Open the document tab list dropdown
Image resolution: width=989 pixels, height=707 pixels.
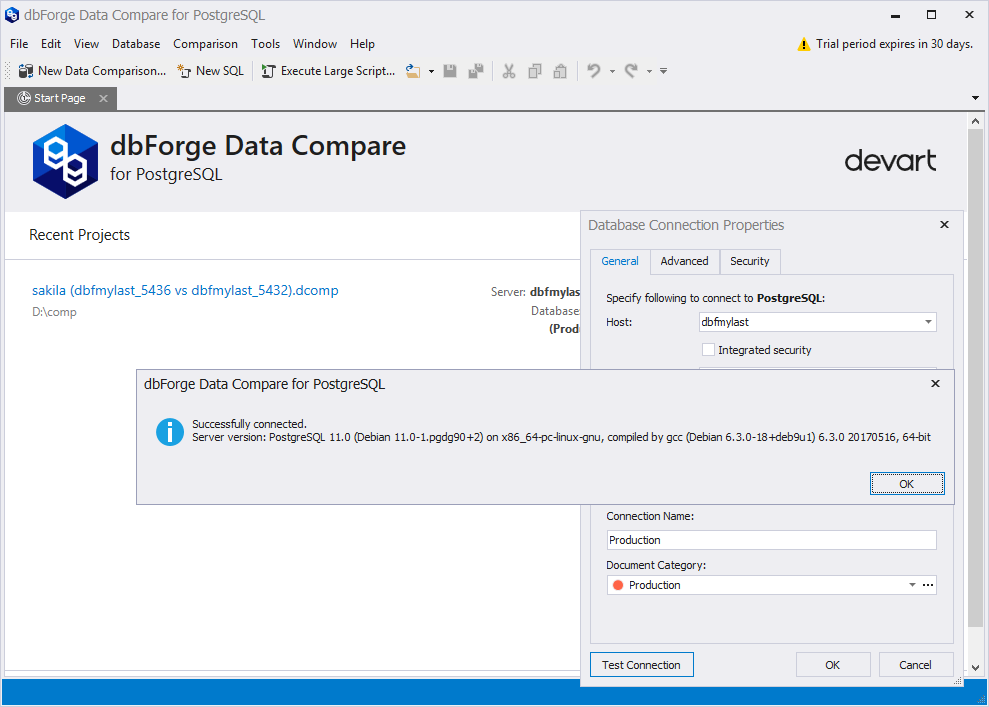point(975,98)
